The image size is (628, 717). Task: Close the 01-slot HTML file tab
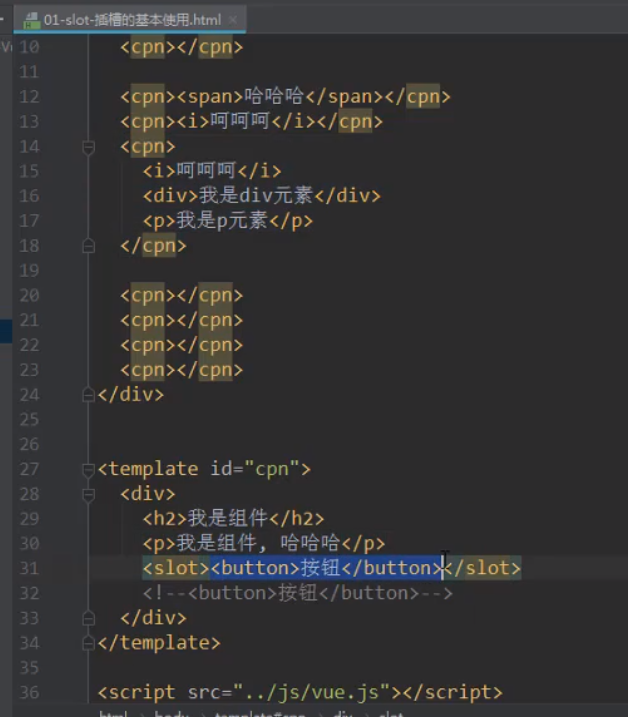point(233,20)
